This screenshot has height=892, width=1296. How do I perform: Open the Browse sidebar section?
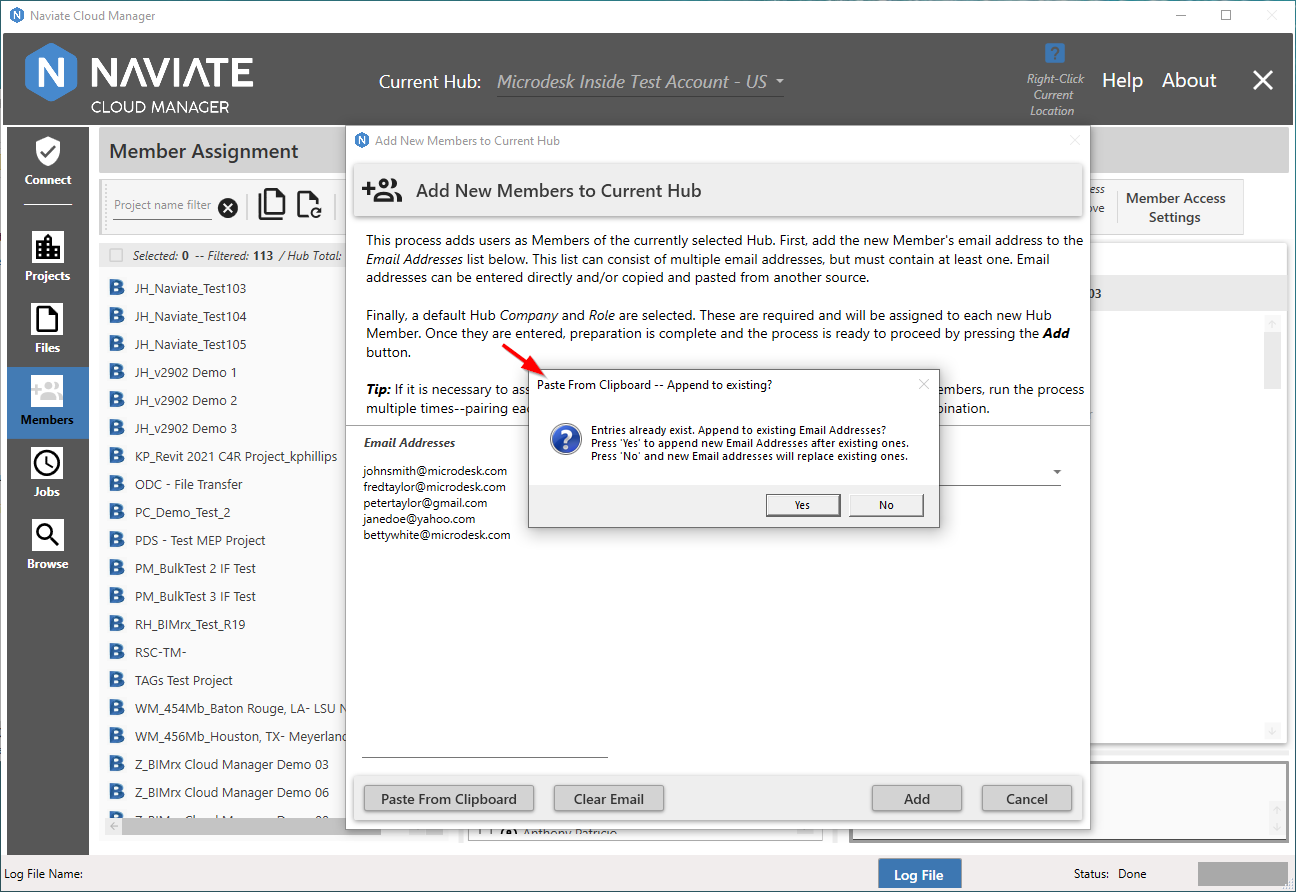pos(48,545)
